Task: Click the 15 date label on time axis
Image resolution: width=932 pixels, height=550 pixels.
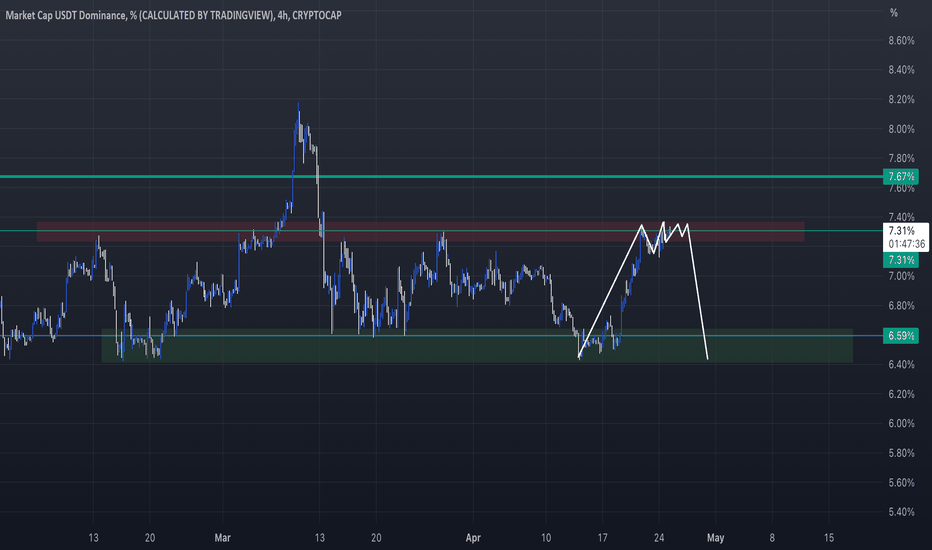Action: click(x=829, y=538)
